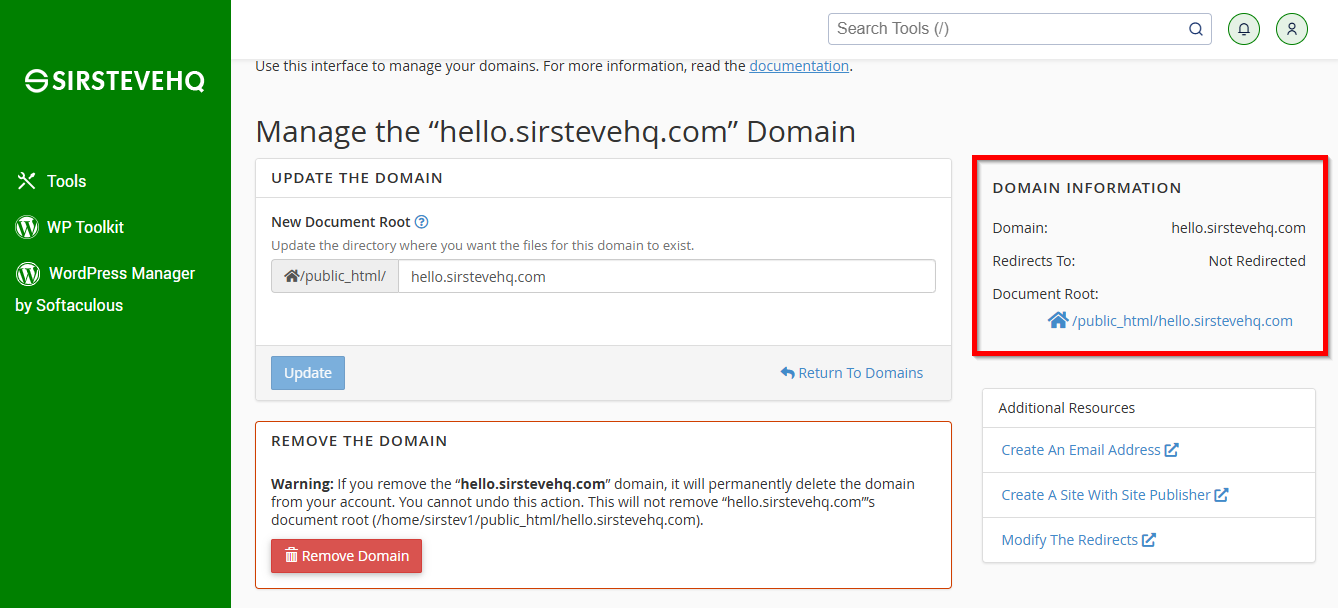Click external link icon after Site Publisher
1338x608 pixels.
tap(1221, 495)
